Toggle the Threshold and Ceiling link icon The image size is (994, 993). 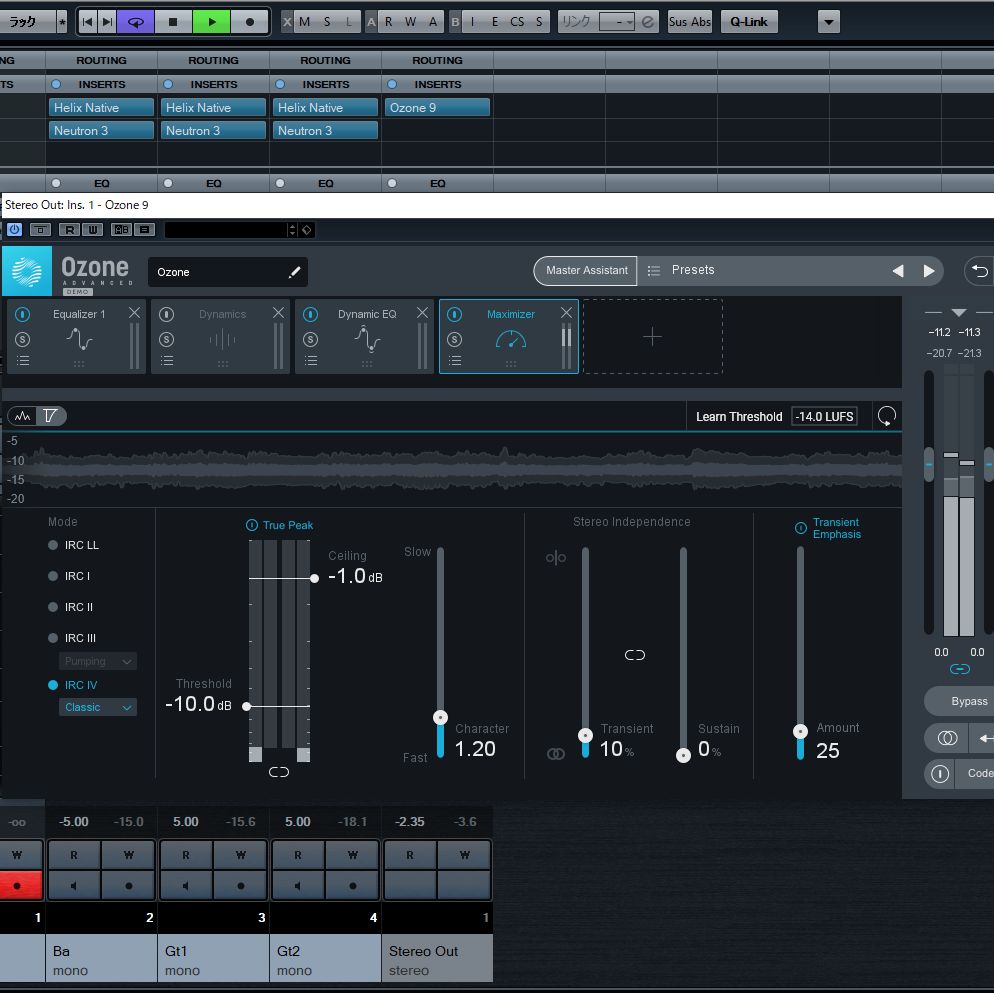tap(279, 772)
